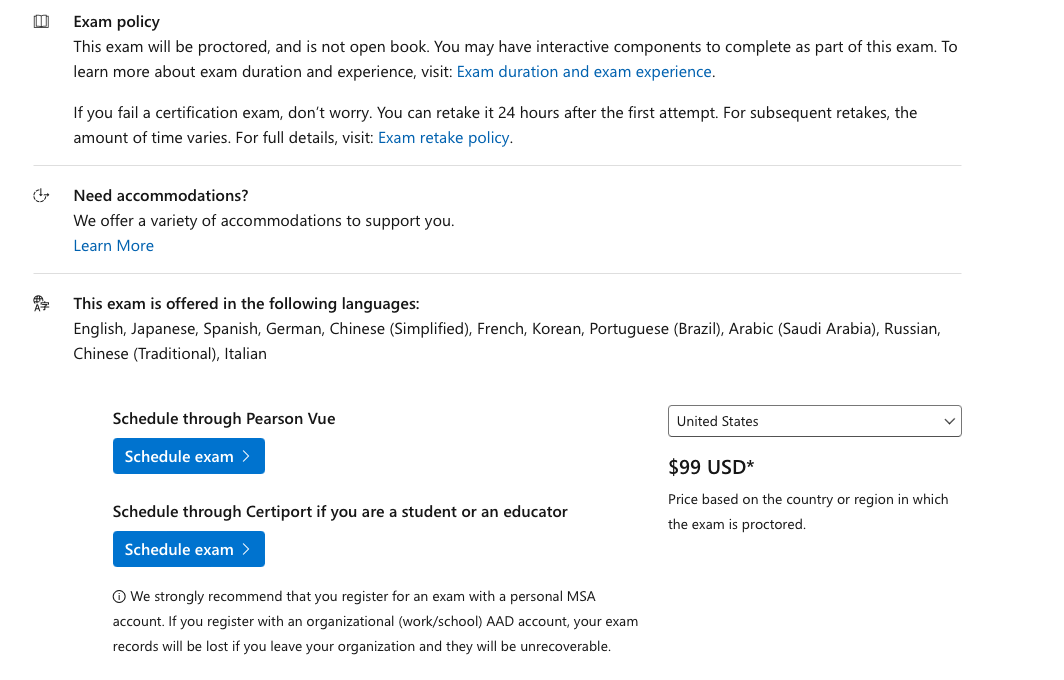Click the $99 USD price text
The image size is (1064, 680).
click(x=711, y=467)
